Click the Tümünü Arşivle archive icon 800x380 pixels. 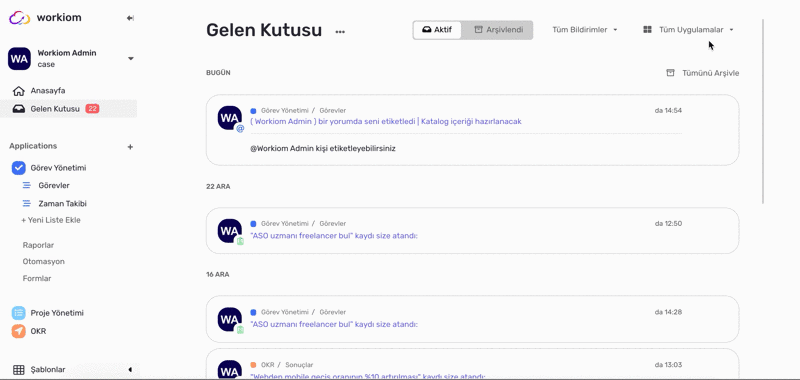670,73
